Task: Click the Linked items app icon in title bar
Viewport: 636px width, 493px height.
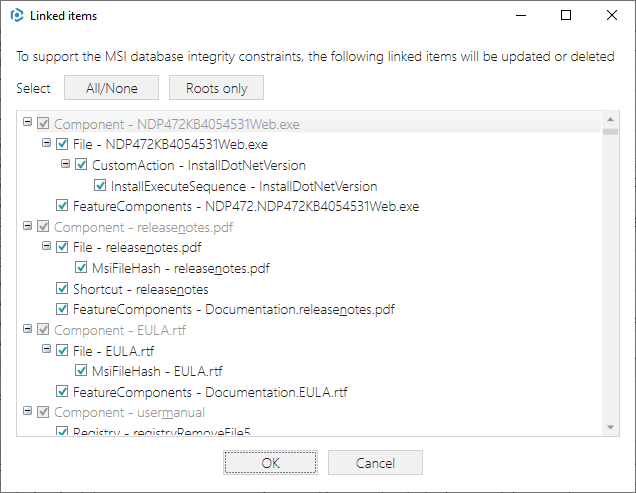Action: tap(17, 15)
